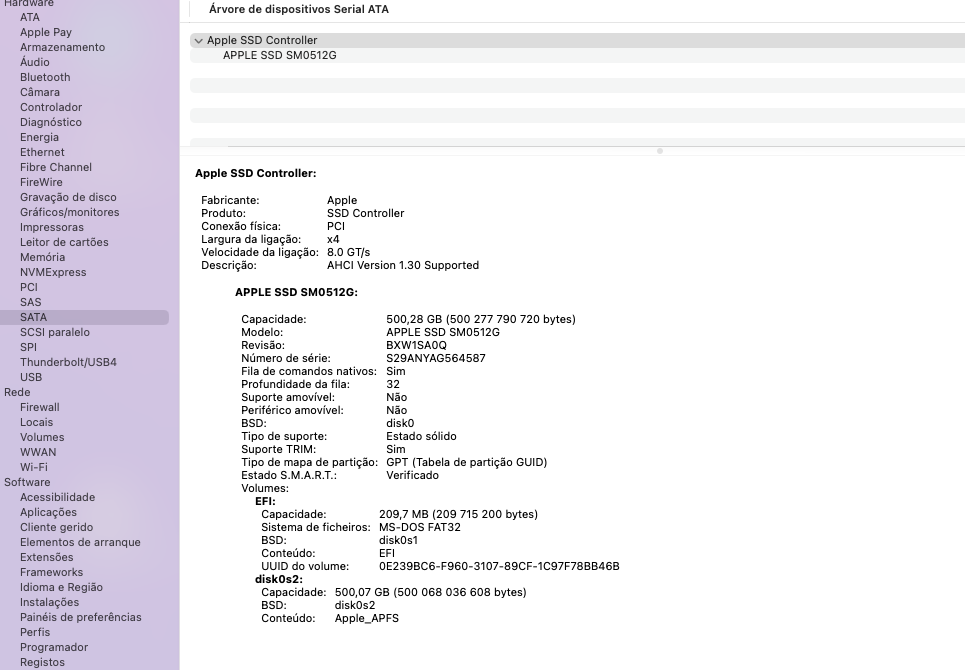This screenshot has width=965, height=670.
Task: Select WWAN sidebar entry
Action: tap(38, 452)
